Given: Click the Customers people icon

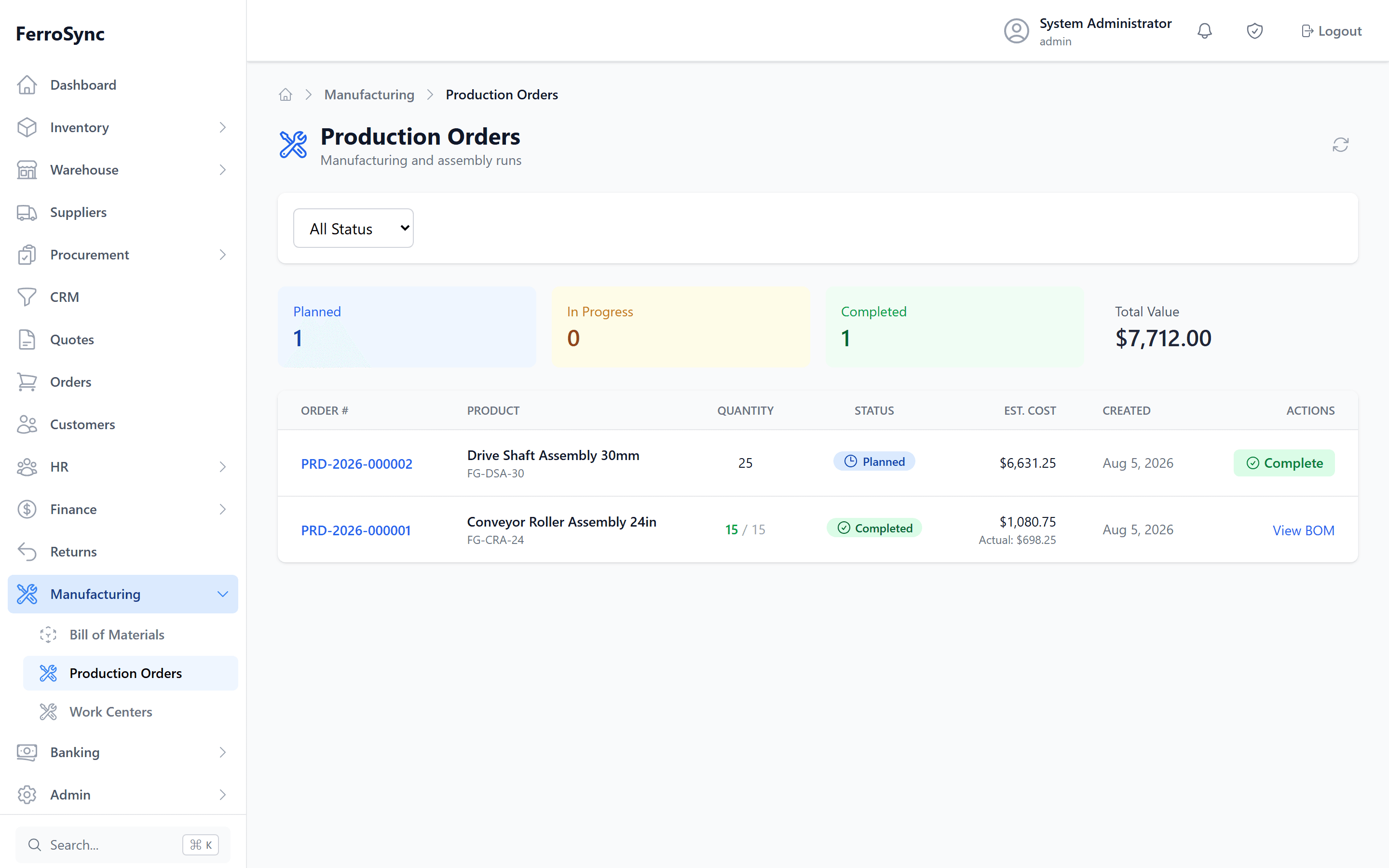Looking at the screenshot, I should (x=27, y=425).
